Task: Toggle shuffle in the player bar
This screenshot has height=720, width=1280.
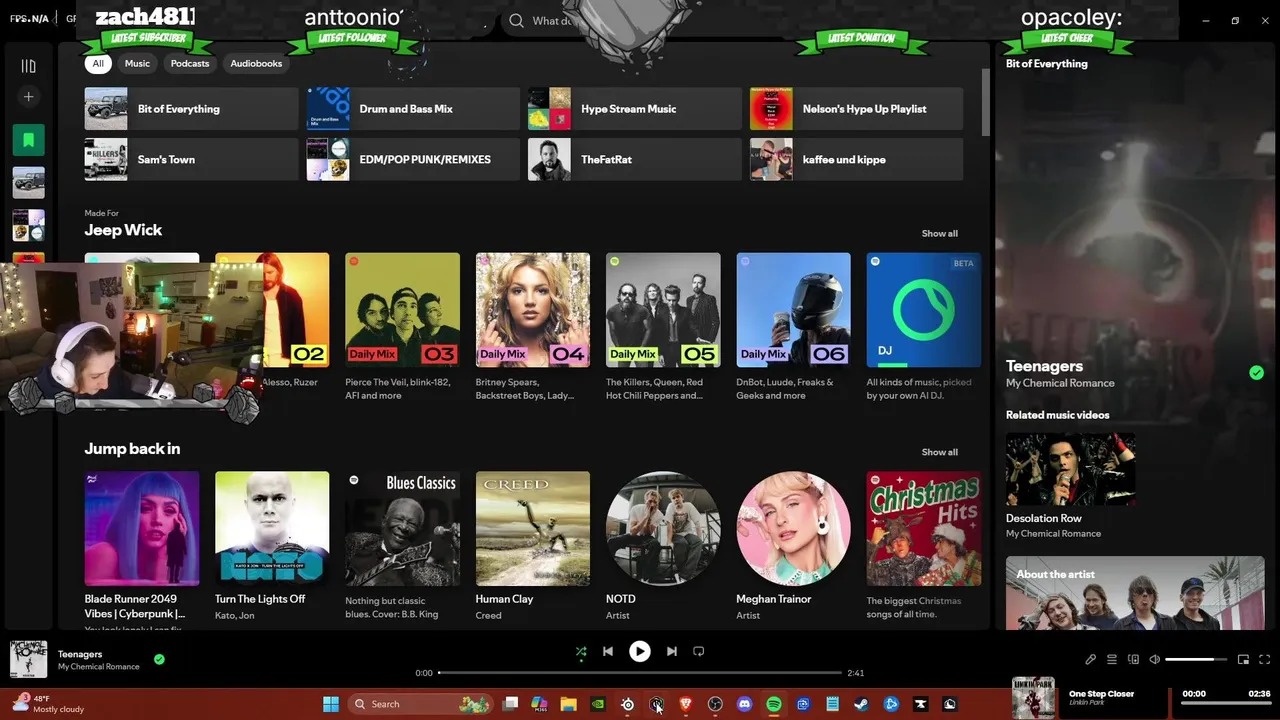Action: [581, 651]
